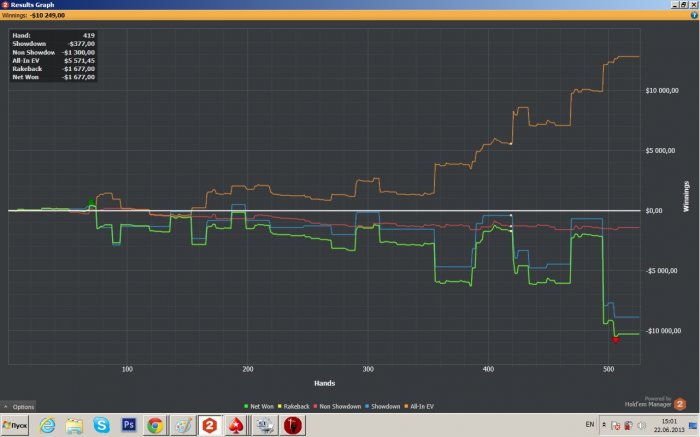The image size is (700, 437).
Task: Click the 400 hands axis label
Action: click(488, 369)
